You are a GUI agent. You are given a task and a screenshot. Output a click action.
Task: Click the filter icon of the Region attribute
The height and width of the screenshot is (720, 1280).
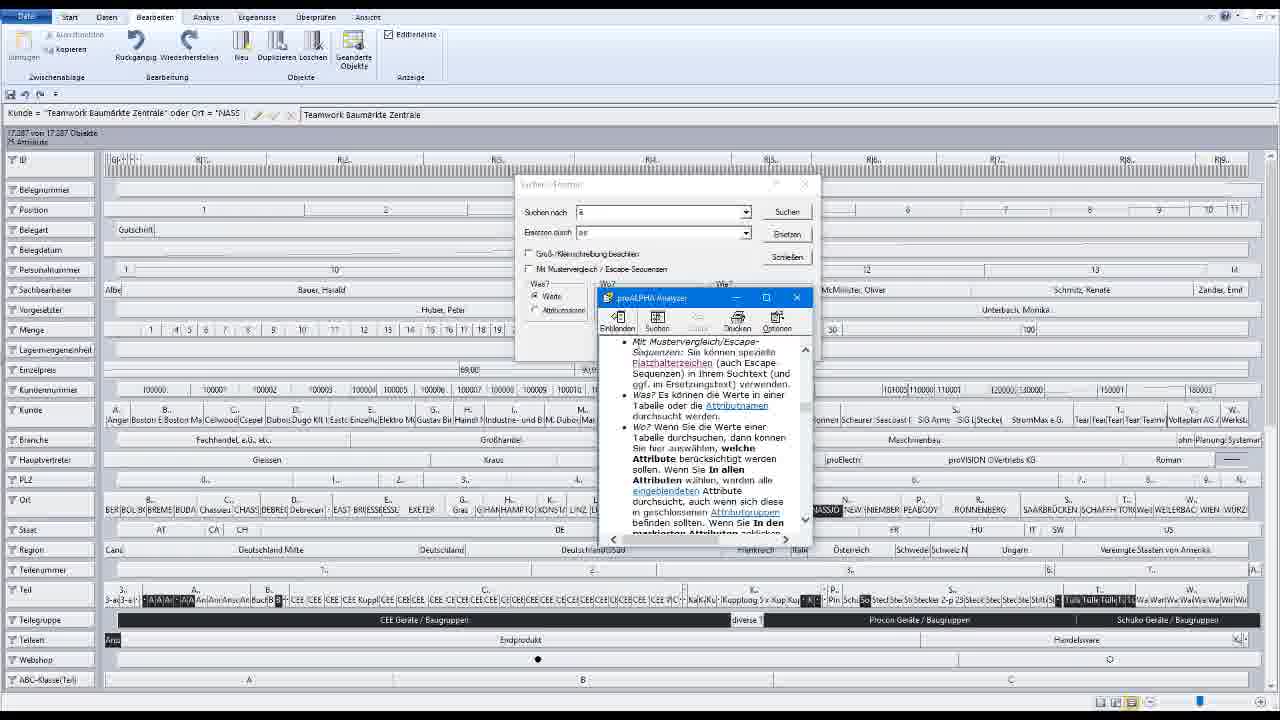(x=12, y=550)
